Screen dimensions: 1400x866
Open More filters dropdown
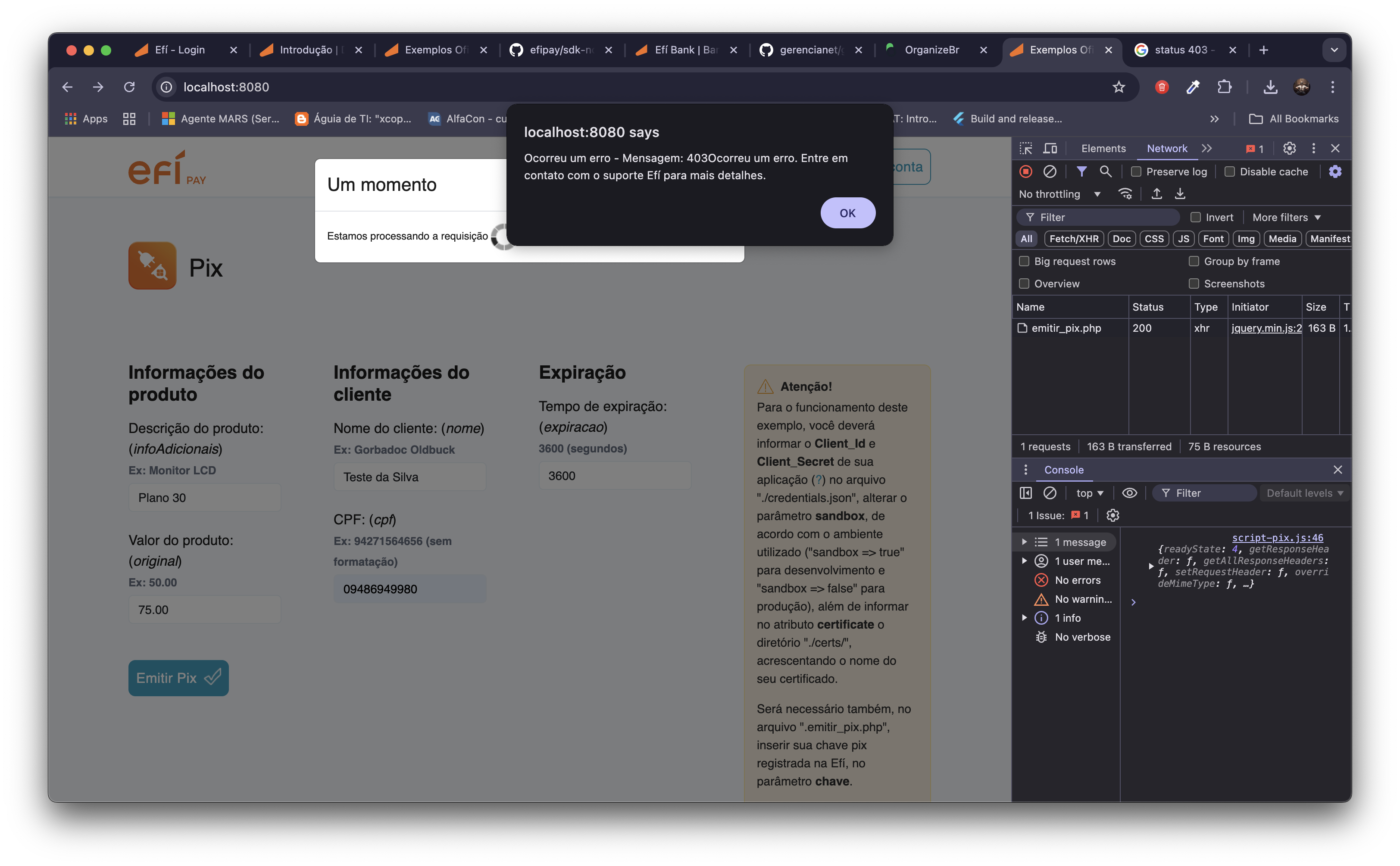[1287, 217]
